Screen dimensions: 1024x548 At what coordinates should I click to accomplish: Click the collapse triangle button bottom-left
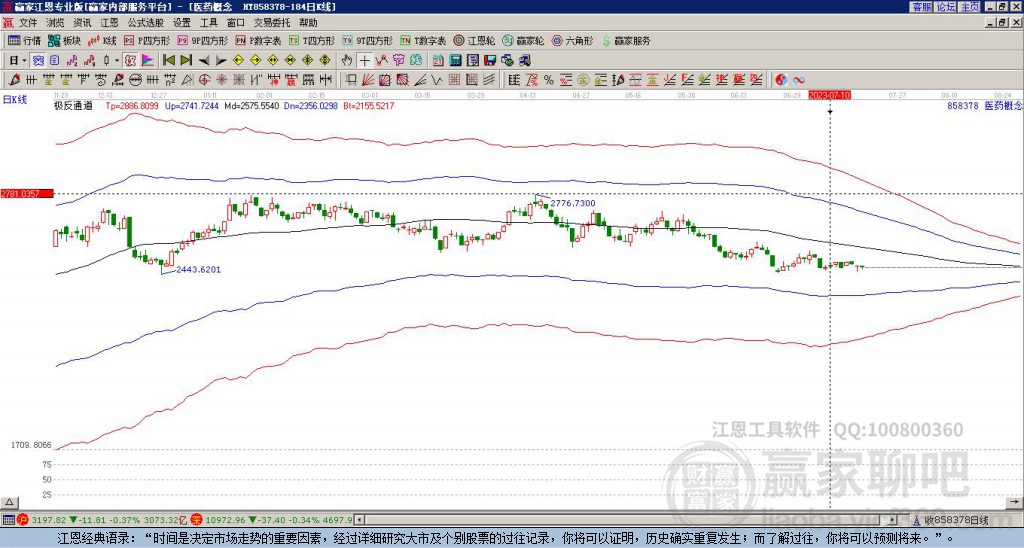(9, 502)
